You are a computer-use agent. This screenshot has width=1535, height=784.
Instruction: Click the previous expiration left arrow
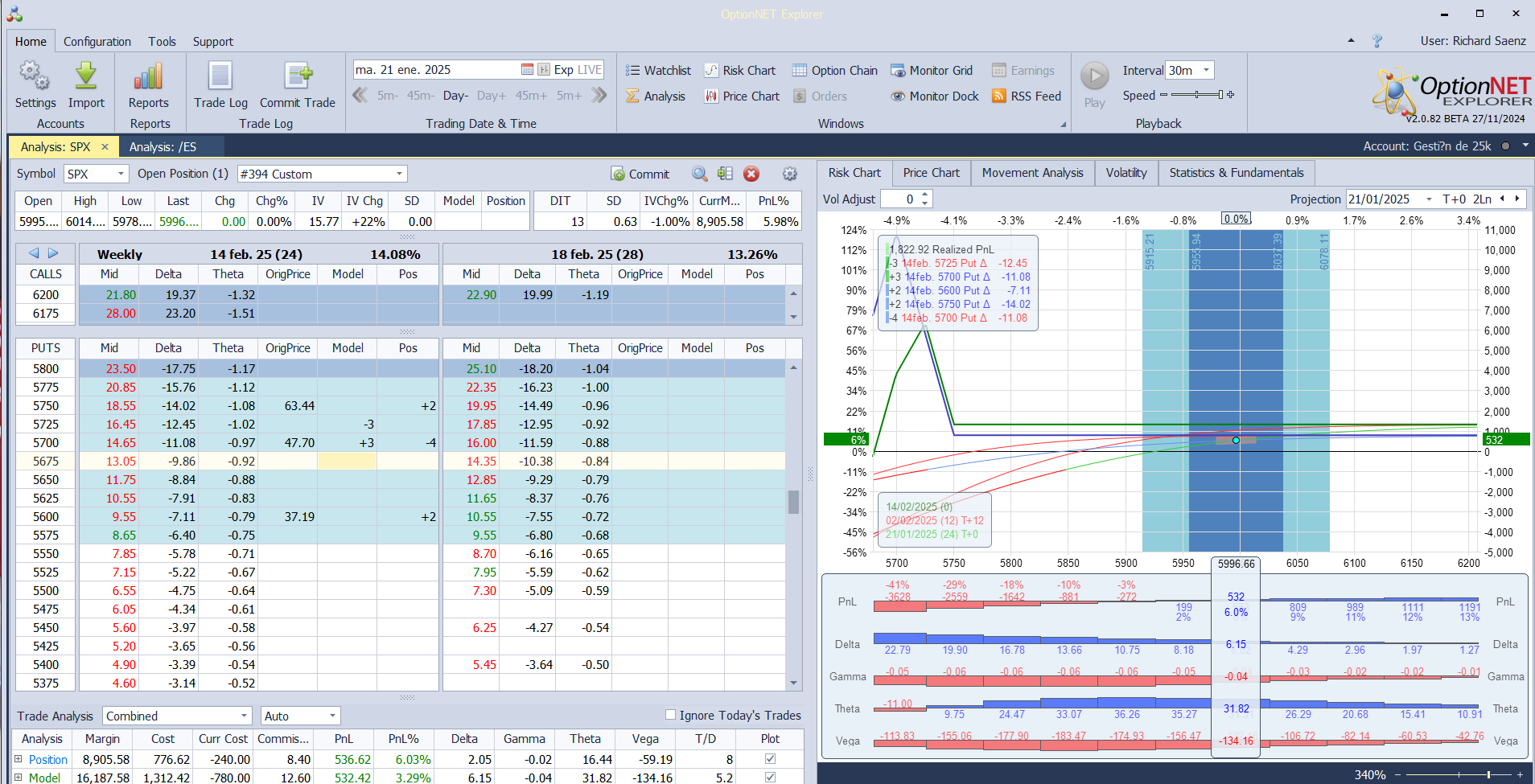(34, 253)
